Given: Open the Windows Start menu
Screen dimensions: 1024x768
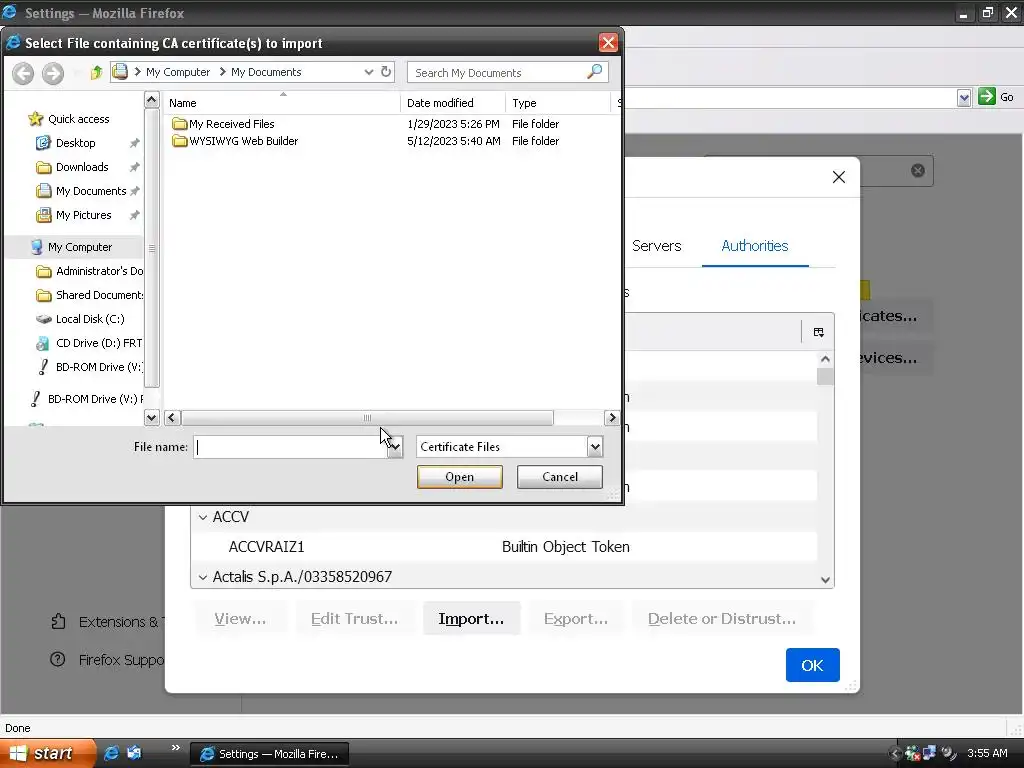Looking at the screenshot, I should click(x=47, y=753).
